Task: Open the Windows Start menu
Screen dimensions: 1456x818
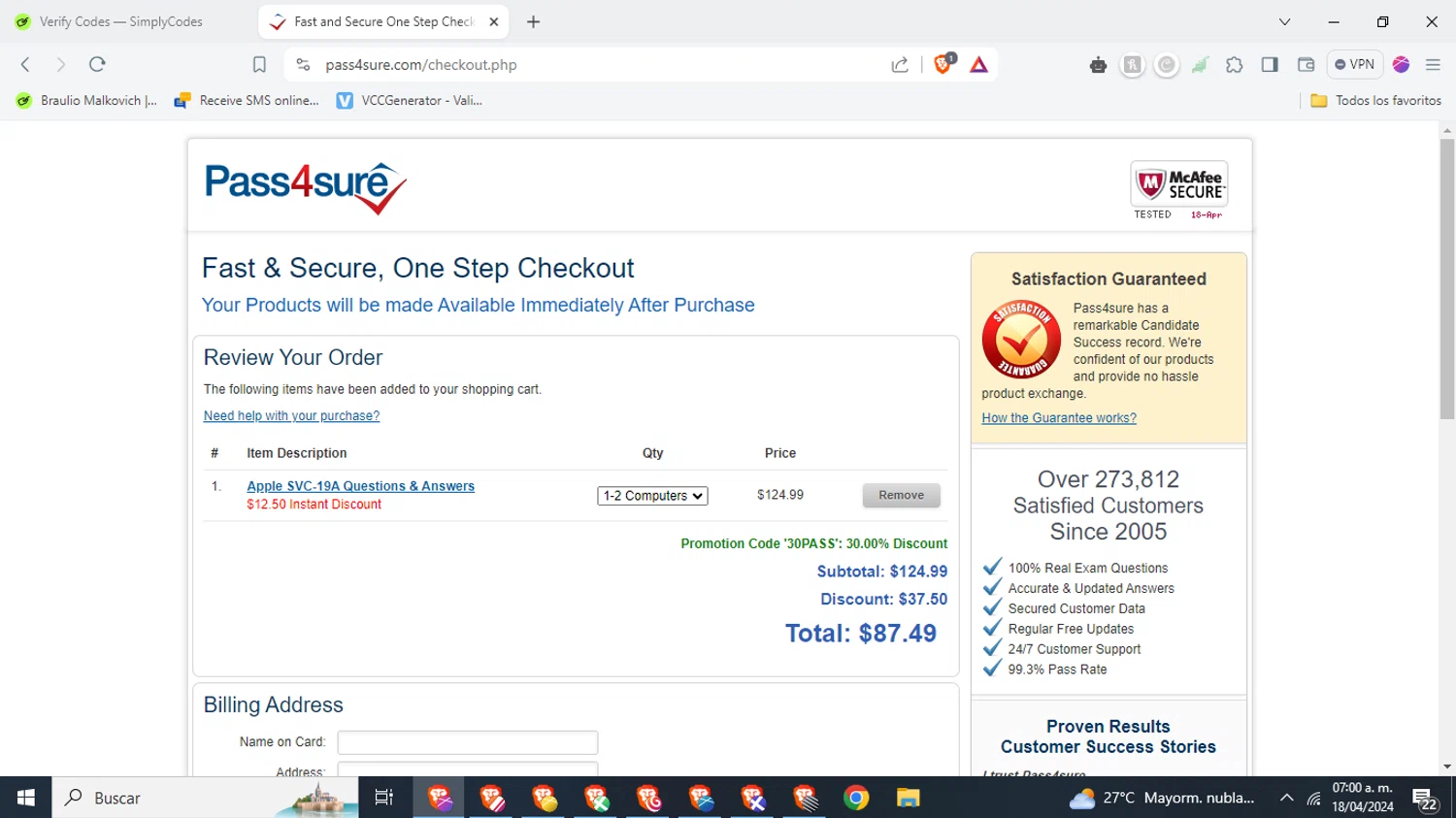Action: click(x=25, y=798)
